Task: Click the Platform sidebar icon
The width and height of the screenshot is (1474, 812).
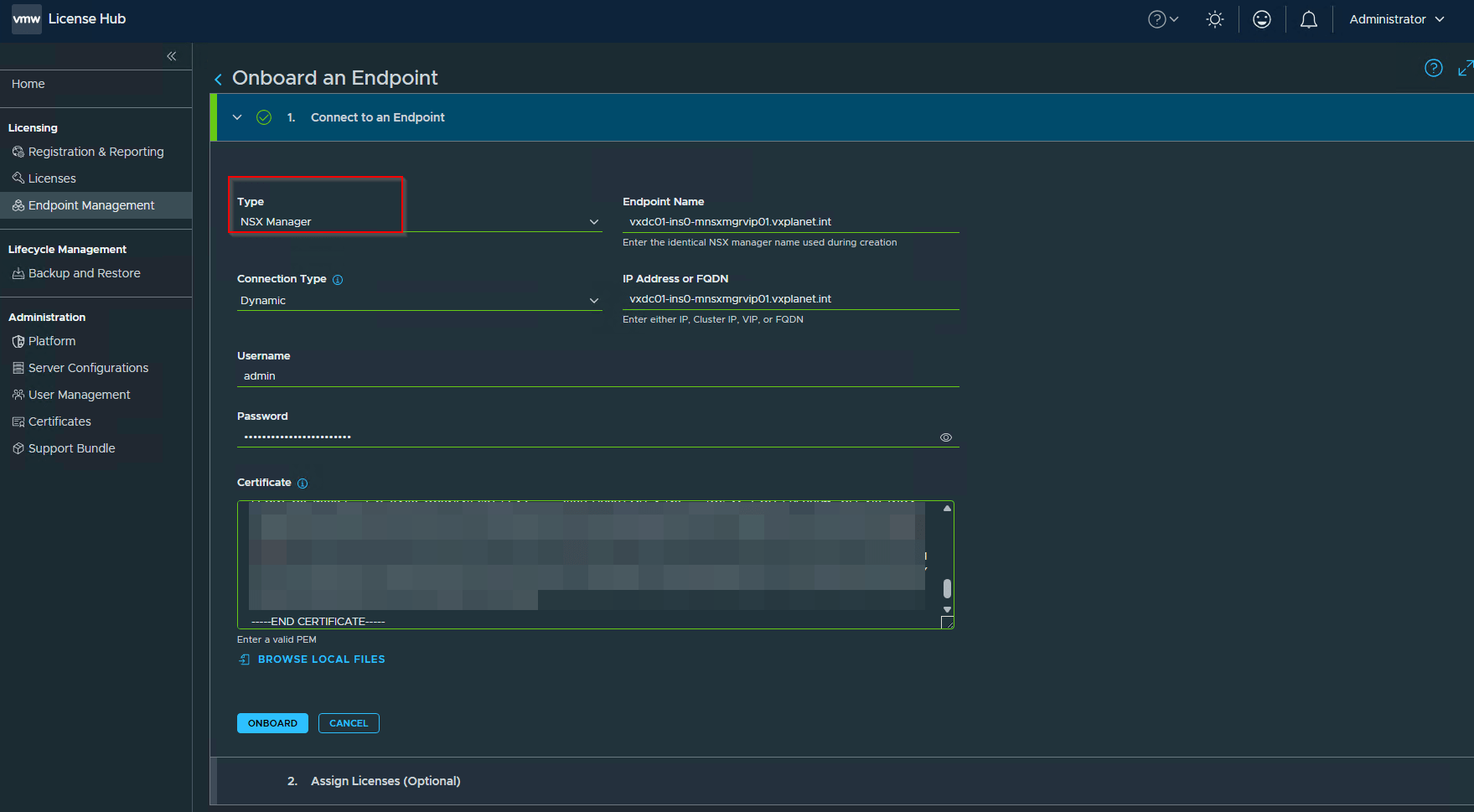Action: (18, 341)
